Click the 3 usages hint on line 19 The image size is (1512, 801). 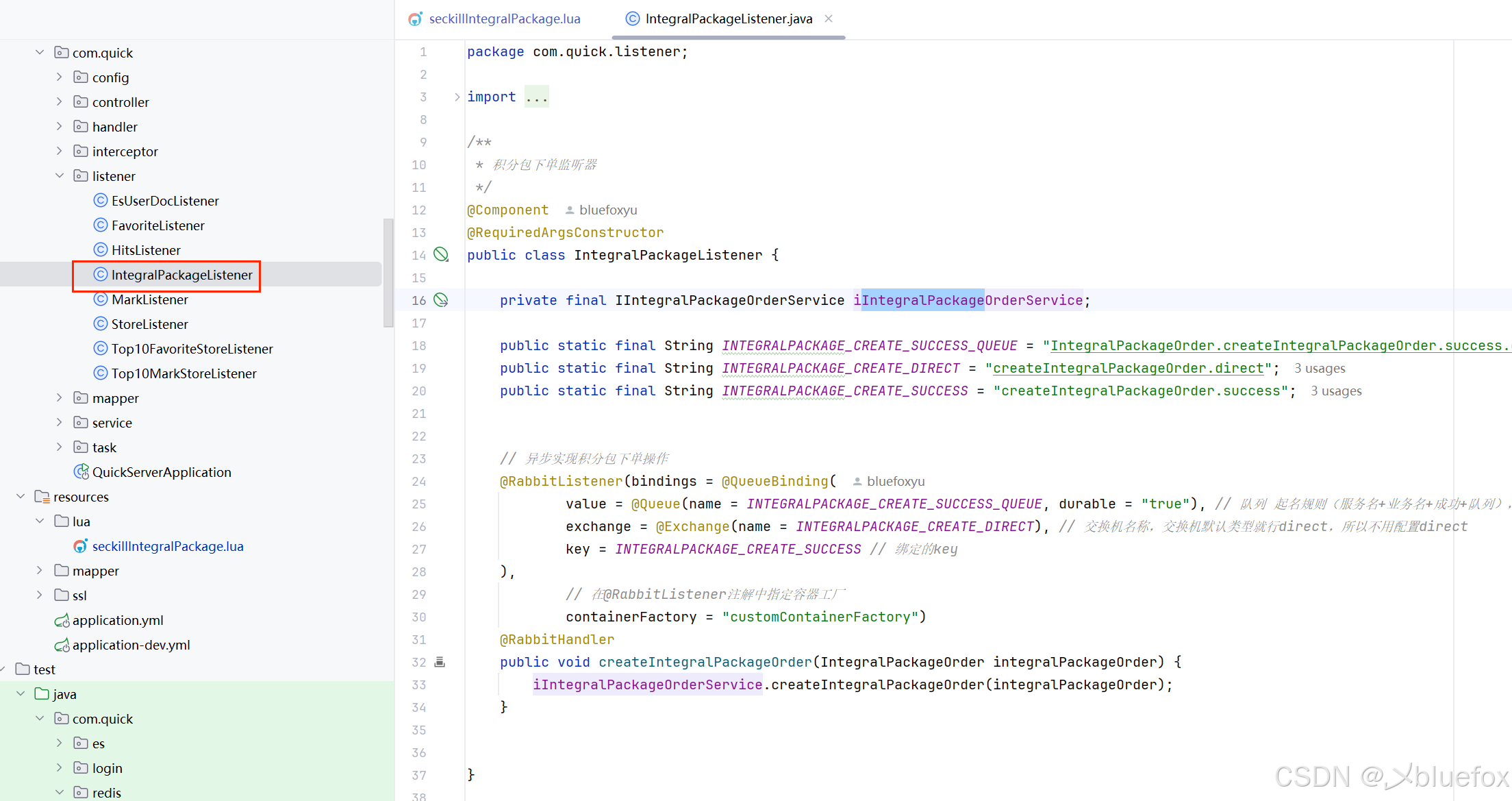pos(1319,369)
